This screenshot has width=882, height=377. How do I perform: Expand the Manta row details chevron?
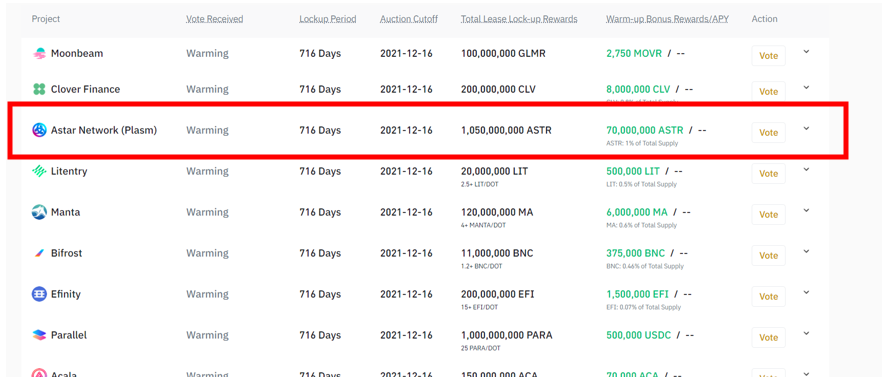(x=806, y=210)
